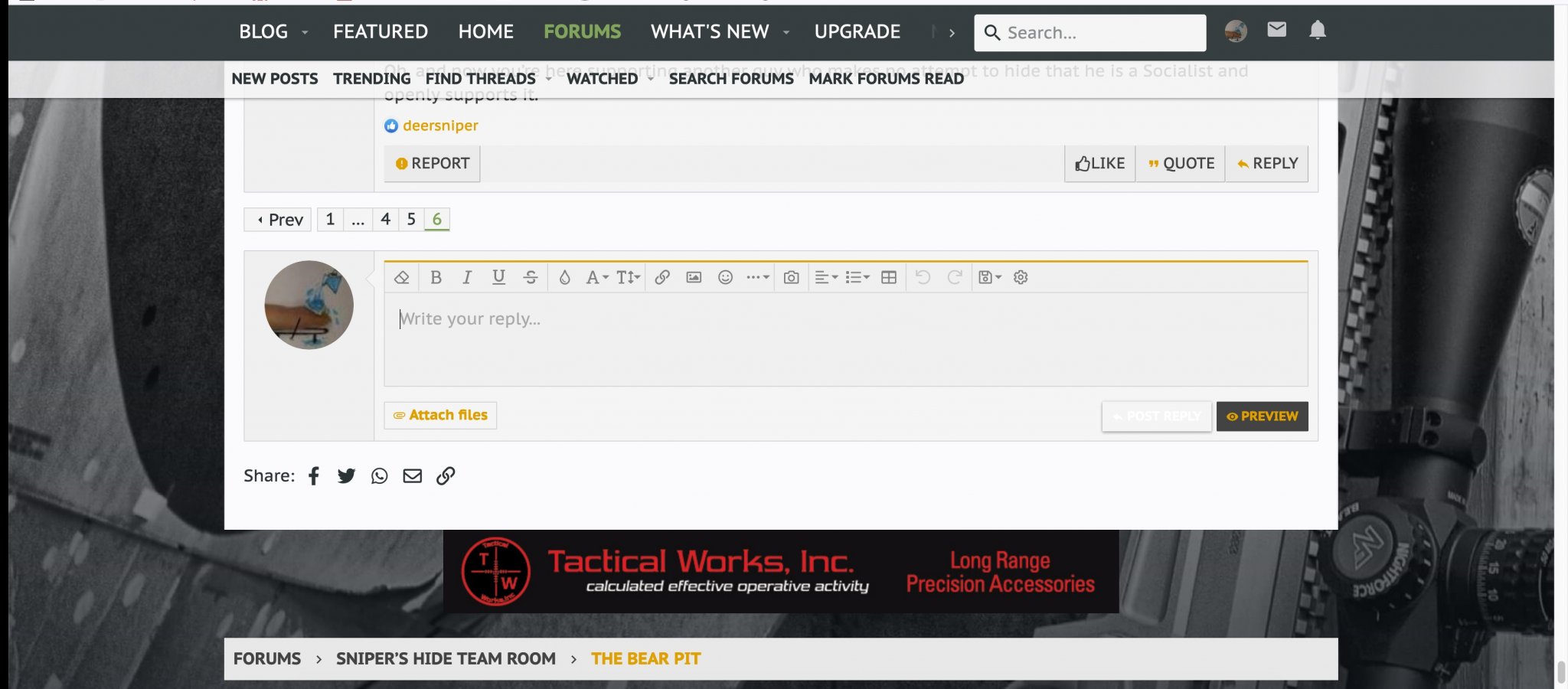Open Trending sub-navigation link
The height and width of the screenshot is (689, 1568).
pos(372,79)
